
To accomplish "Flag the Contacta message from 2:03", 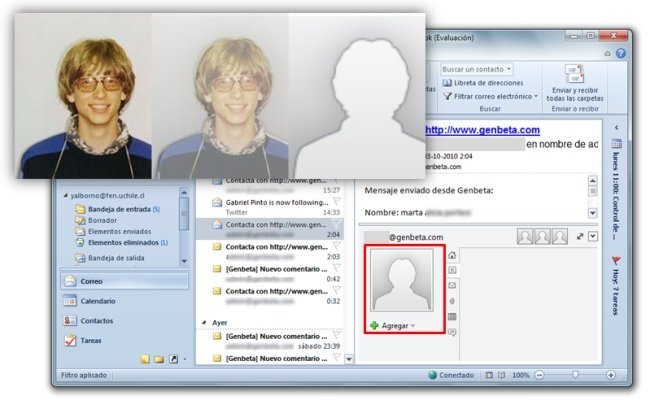I will click(337, 246).
